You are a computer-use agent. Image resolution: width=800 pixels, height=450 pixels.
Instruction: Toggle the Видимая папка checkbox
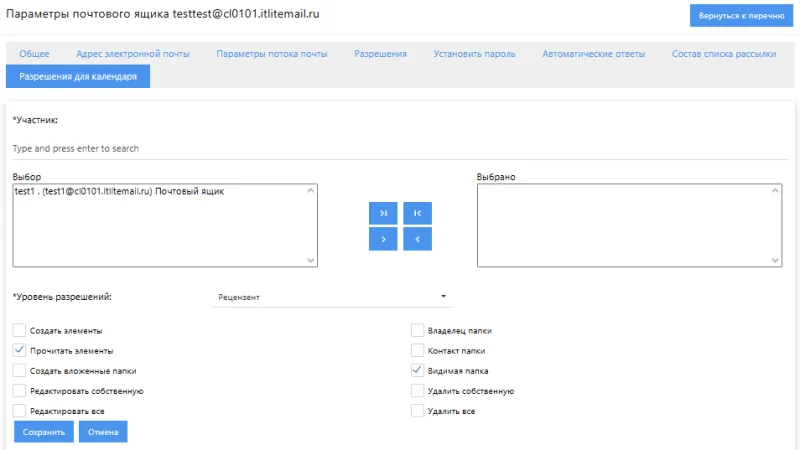pos(418,370)
